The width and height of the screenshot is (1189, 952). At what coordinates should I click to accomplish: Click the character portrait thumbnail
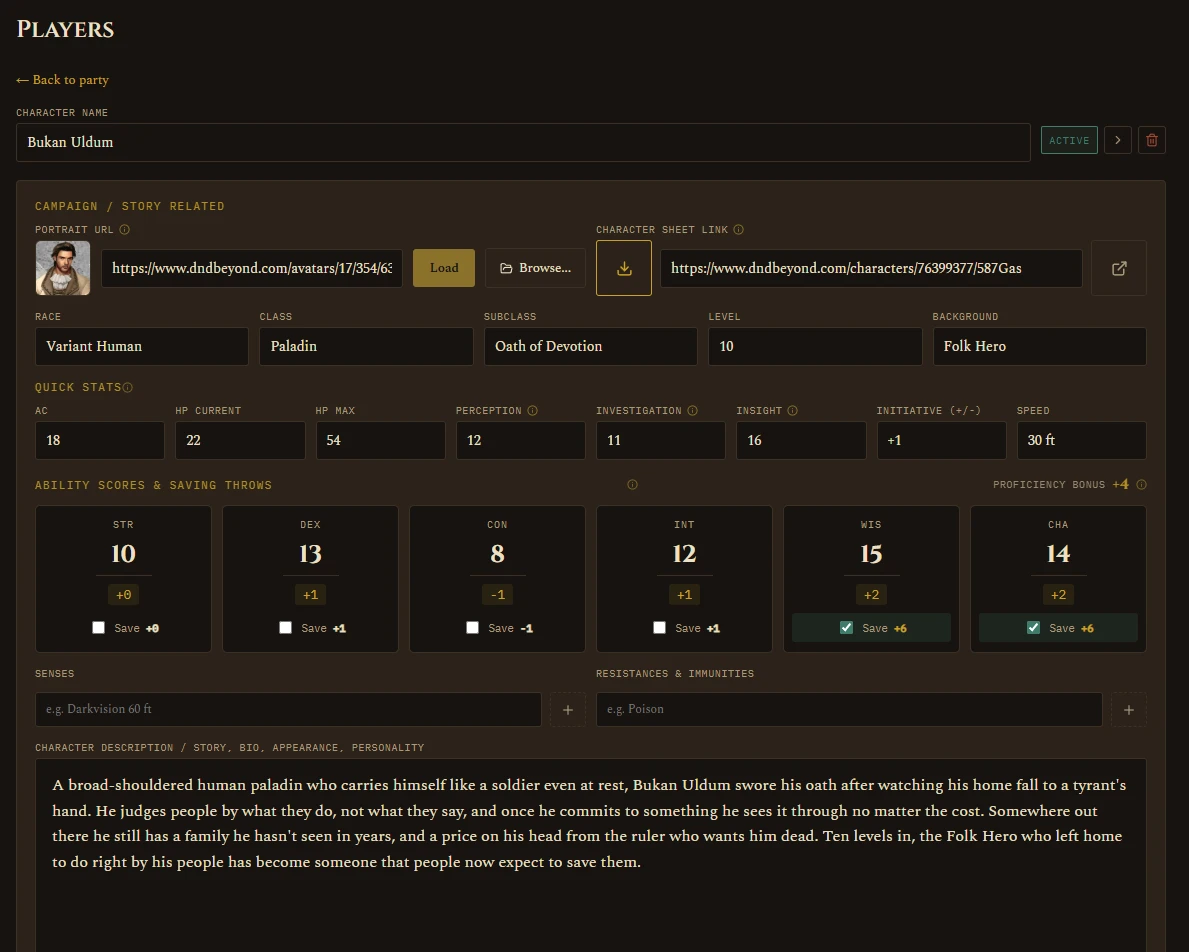coord(63,268)
